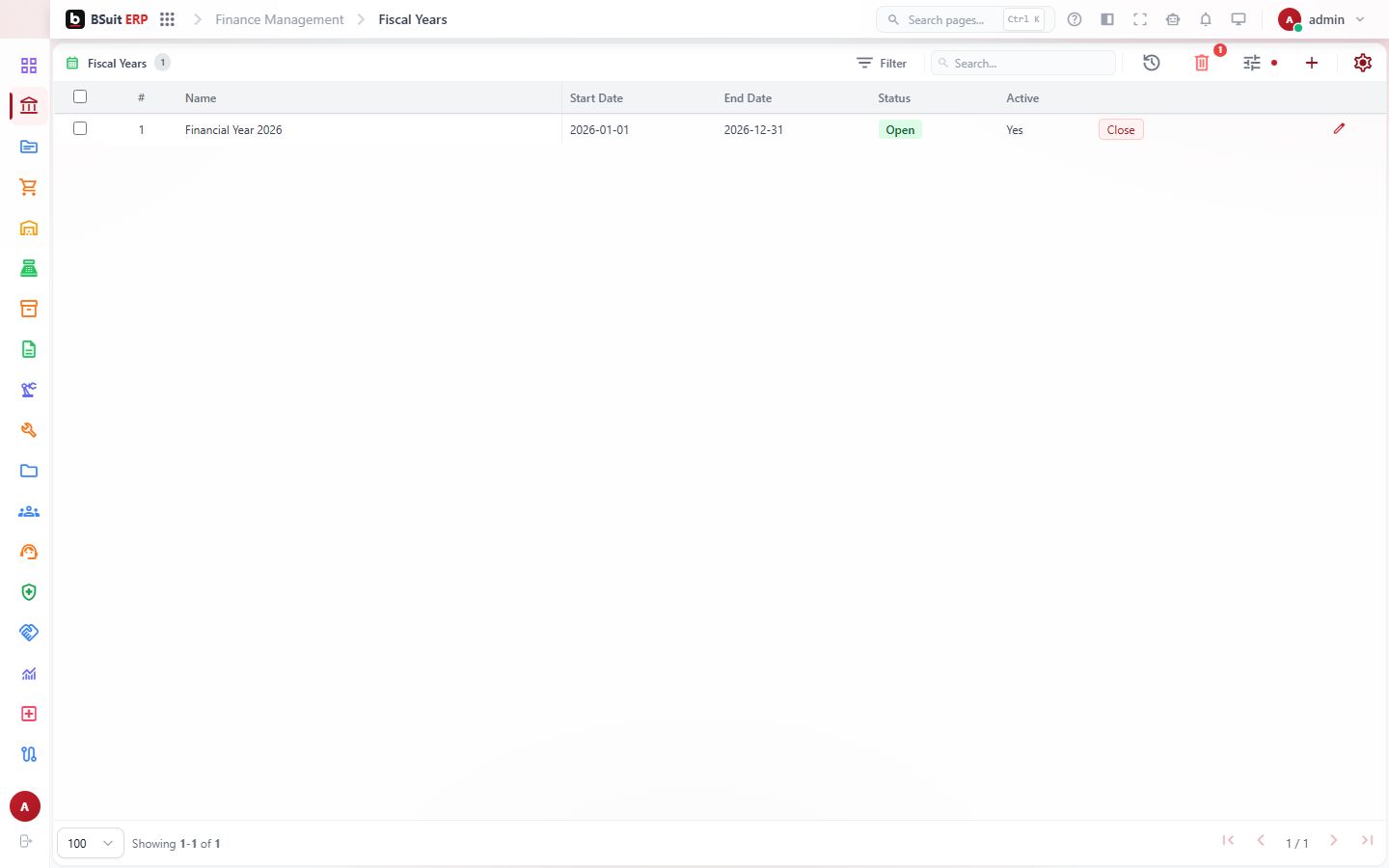Viewport: 1389px width, 868px height.
Task: Open the orange headset support icon
Action: [x=29, y=552]
